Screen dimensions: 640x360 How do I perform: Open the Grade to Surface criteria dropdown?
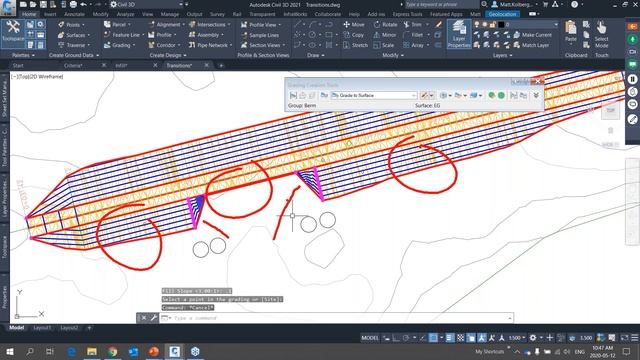point(374,95)
